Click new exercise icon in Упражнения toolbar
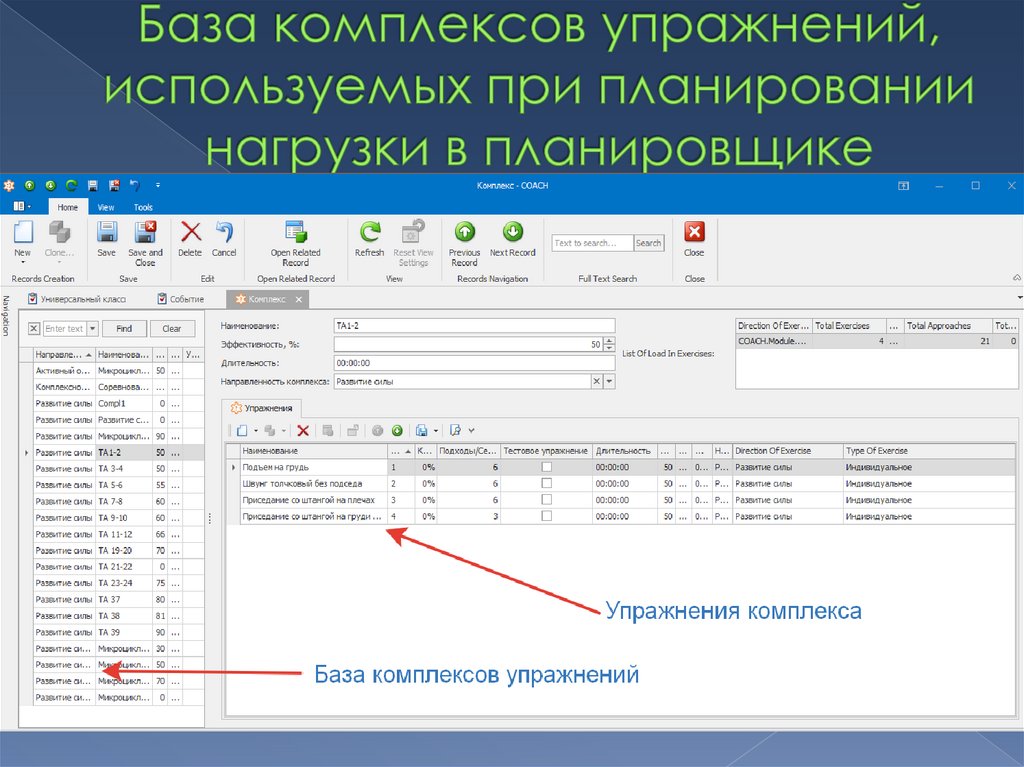Viewport: 1024px width, 767px height. (x=242, y=431)
